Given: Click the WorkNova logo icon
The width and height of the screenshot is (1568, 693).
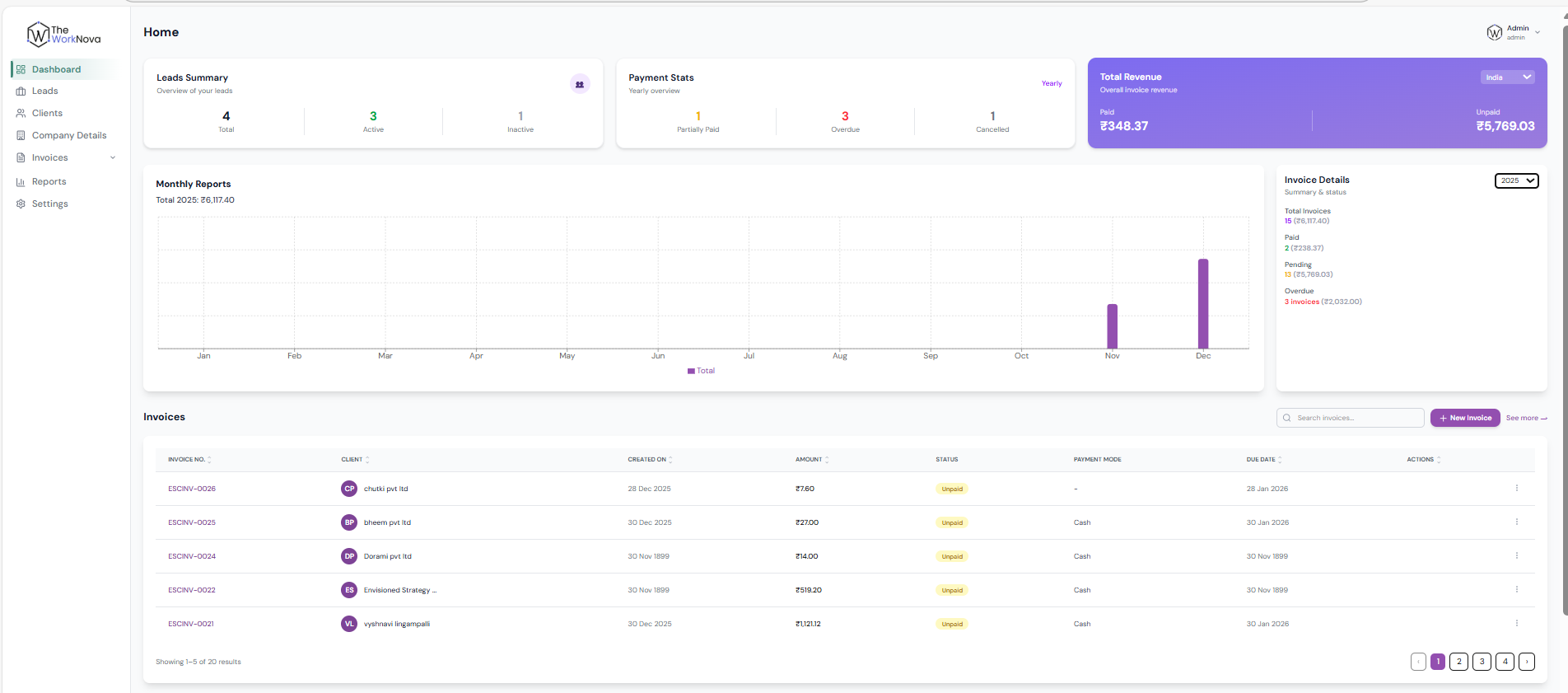Looking at the screenshot, I should (38, 35).
